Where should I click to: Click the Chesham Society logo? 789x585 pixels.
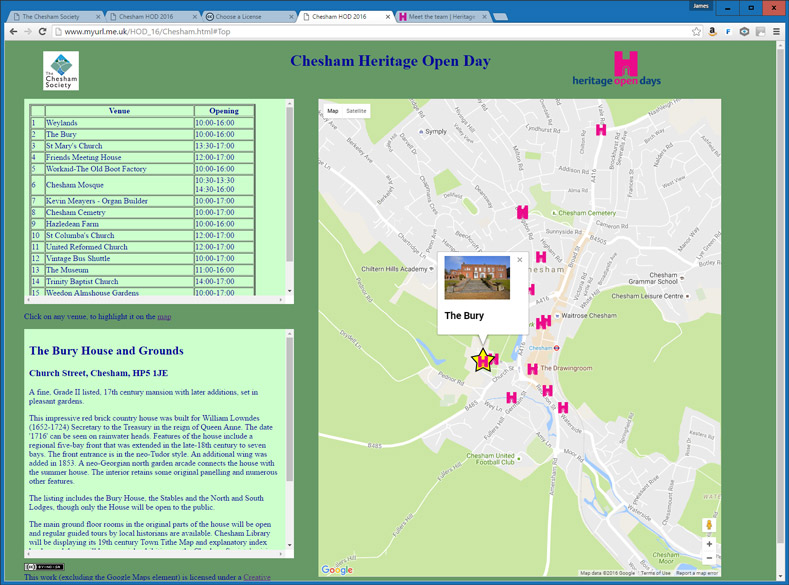[x=61, y=71]
